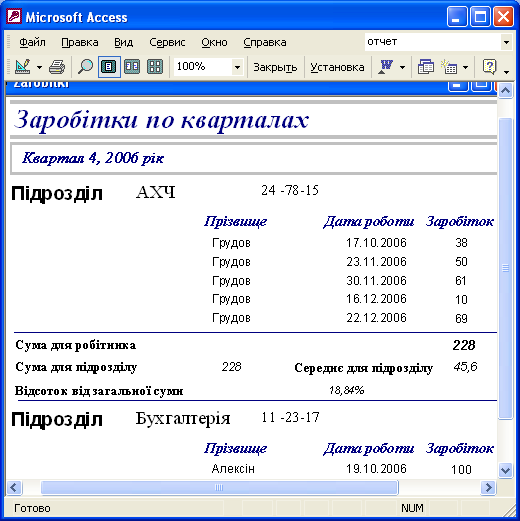This screenshot has width=520, height=521.
Task: Click horizontal scrollbar left arrow
Action: point(14,487)
